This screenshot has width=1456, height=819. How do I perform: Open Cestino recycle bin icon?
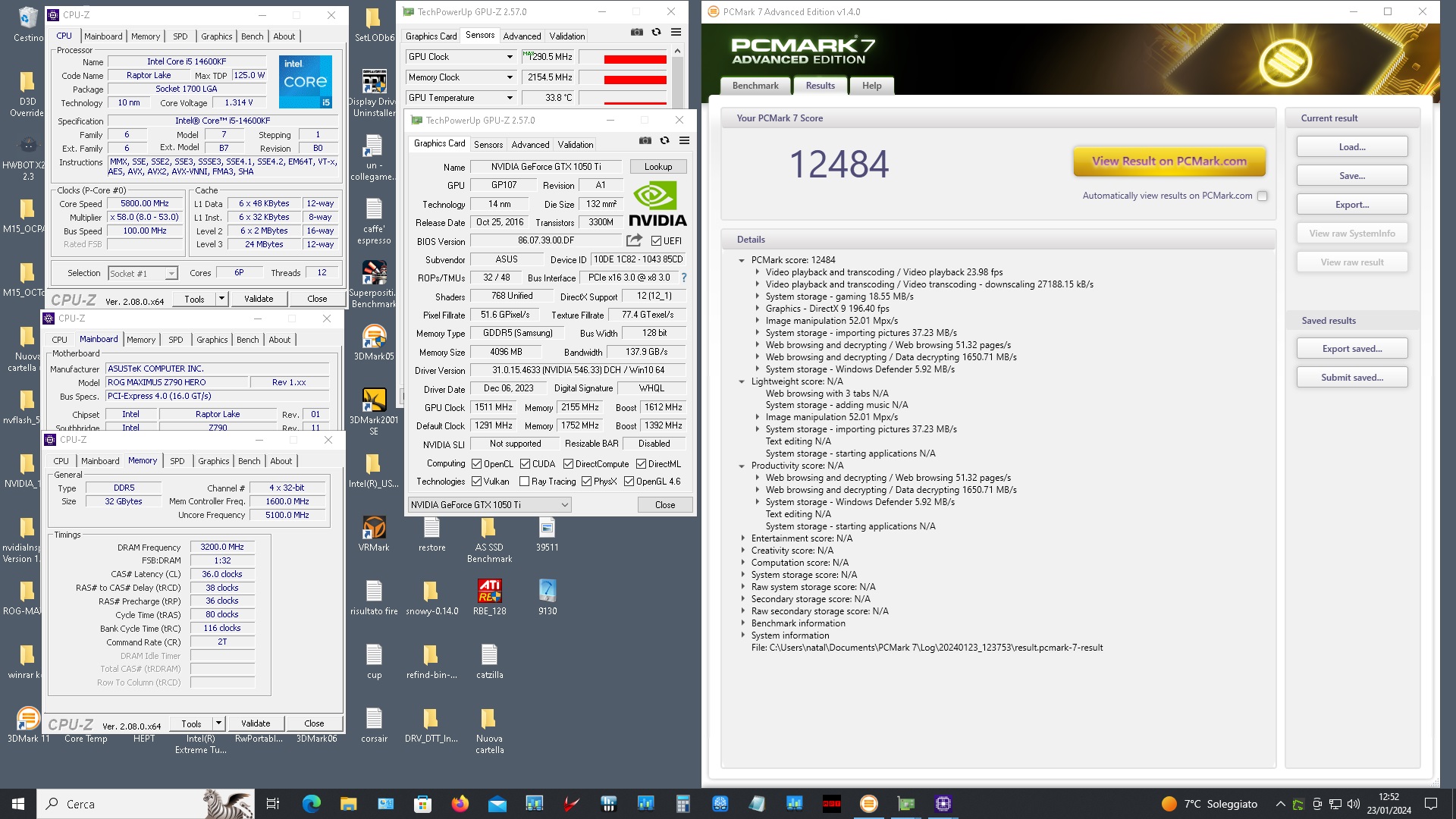(28, 24)
